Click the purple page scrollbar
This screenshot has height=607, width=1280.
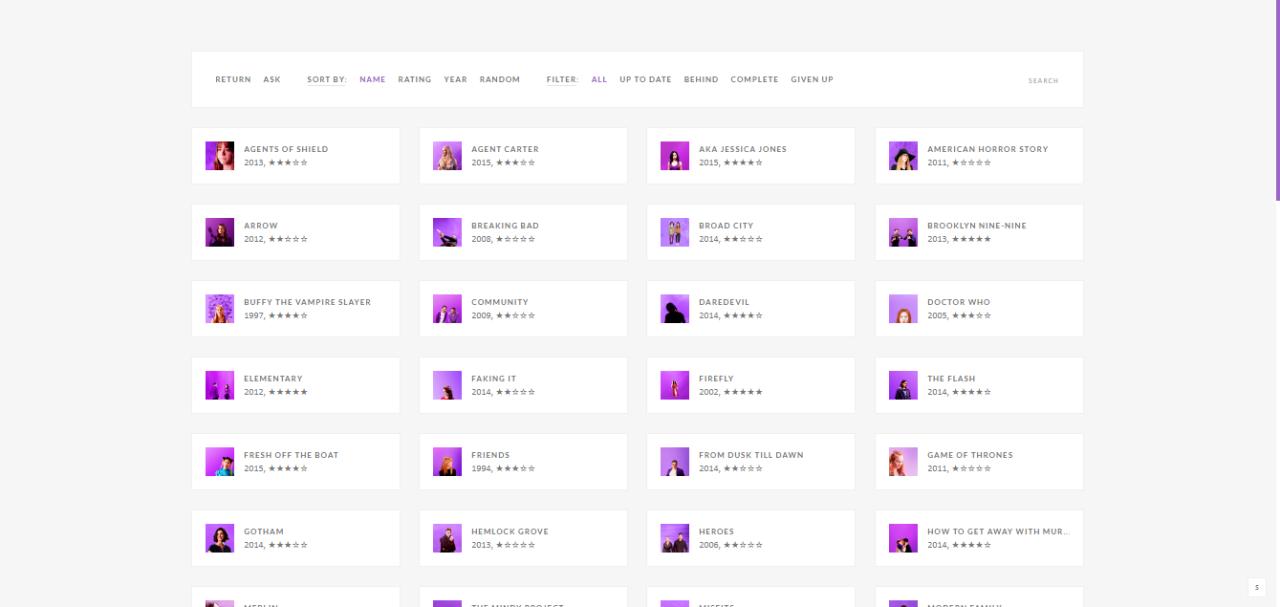click(1277, 100)
